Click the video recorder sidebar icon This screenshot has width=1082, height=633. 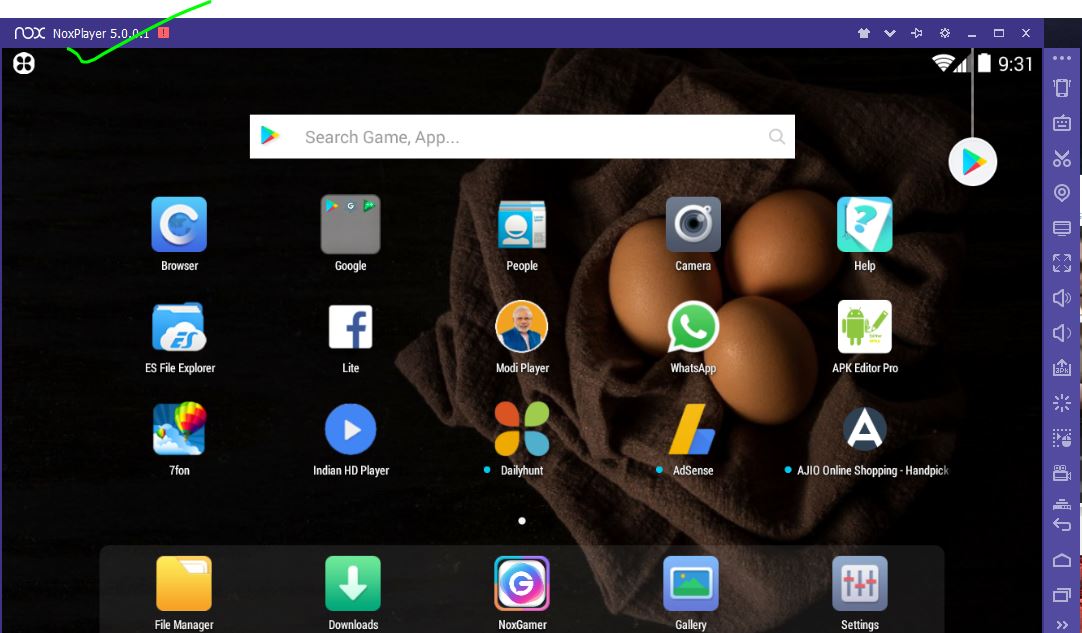[x=1061, y=473]
